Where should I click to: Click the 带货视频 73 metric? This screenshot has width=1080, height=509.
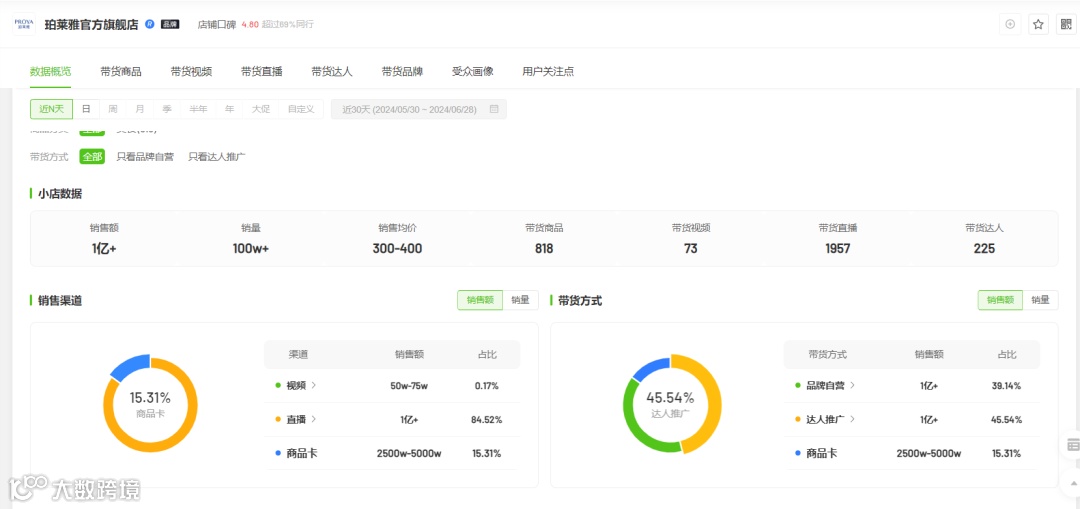tap(691, 239)
